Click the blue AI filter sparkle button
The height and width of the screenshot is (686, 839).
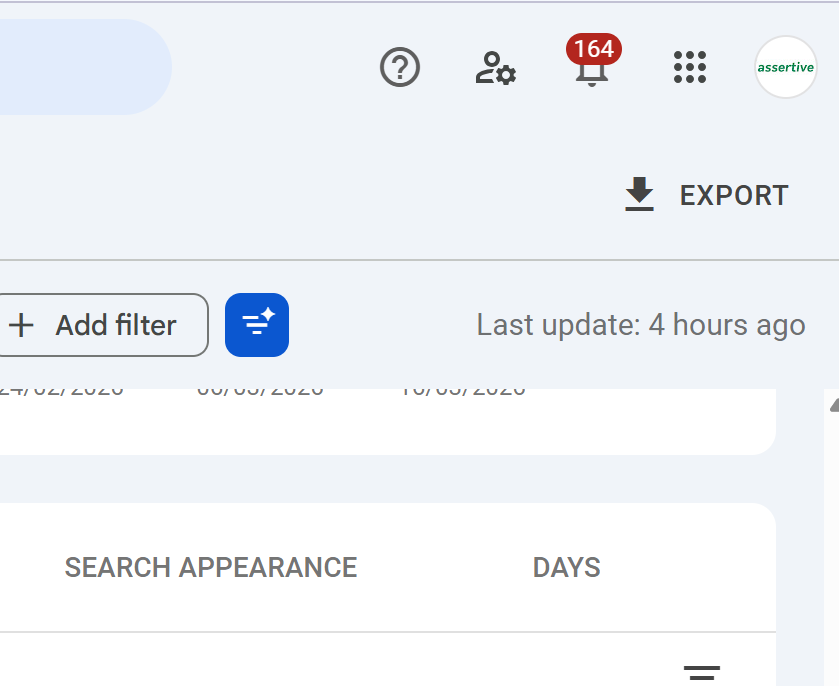[x=257, y=325]
